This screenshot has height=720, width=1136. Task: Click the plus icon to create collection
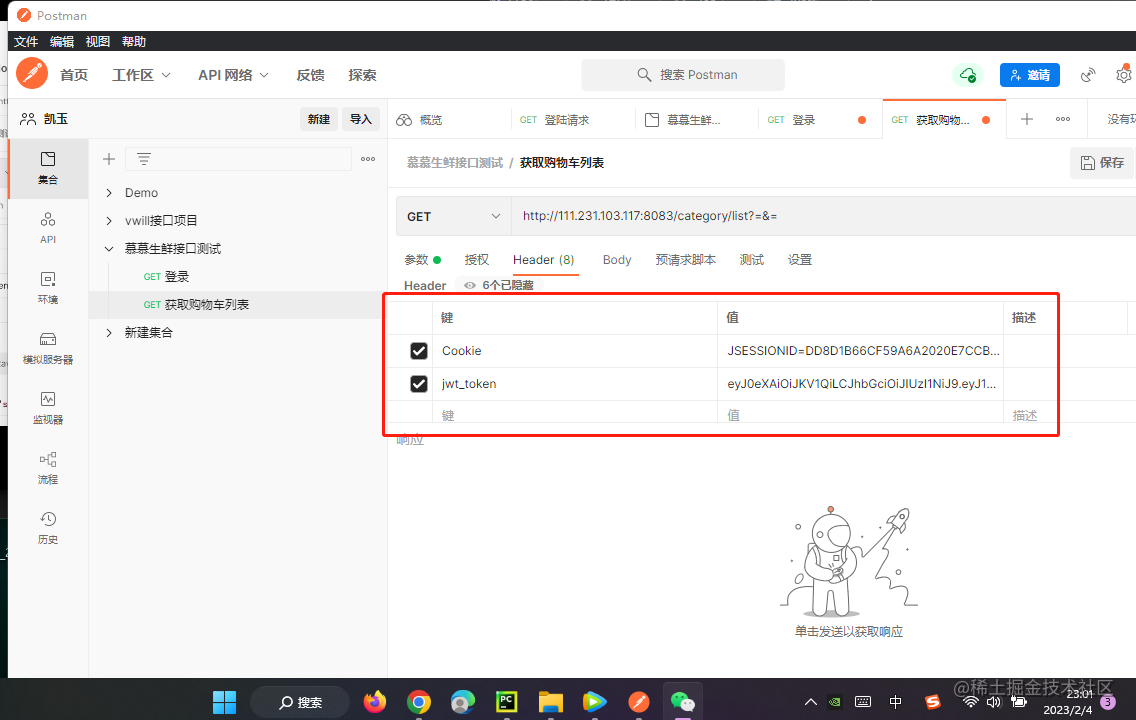109,159
